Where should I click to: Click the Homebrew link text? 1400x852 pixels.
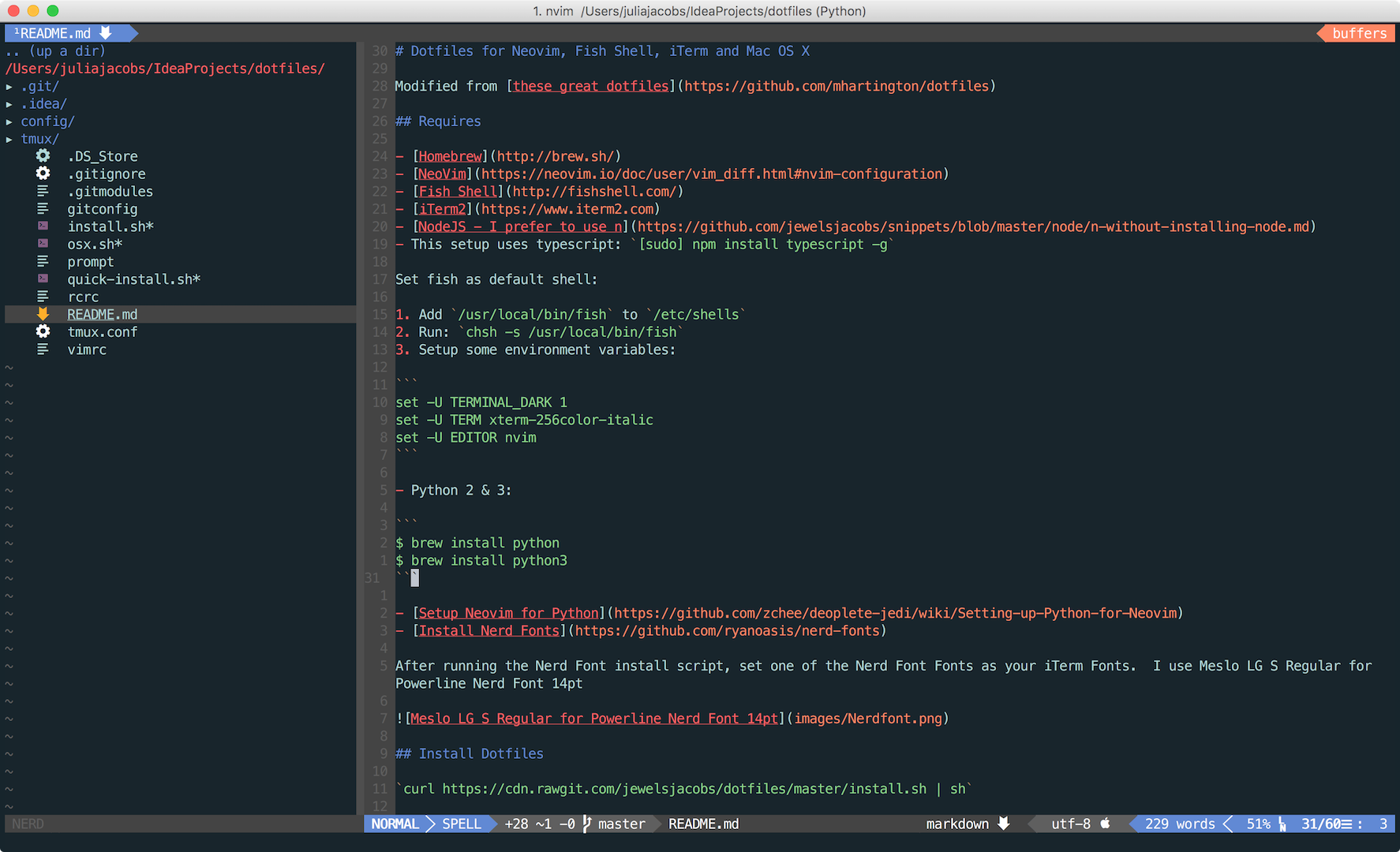[x=450, y=156]
